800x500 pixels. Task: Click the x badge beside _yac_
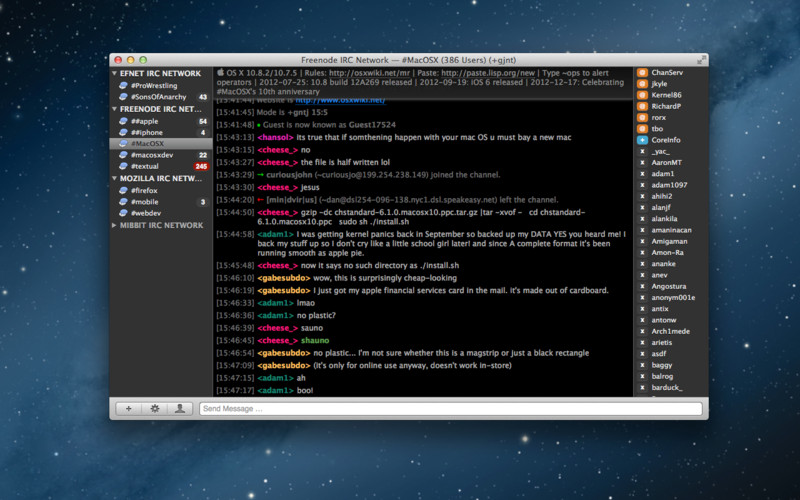pos(642,151)
